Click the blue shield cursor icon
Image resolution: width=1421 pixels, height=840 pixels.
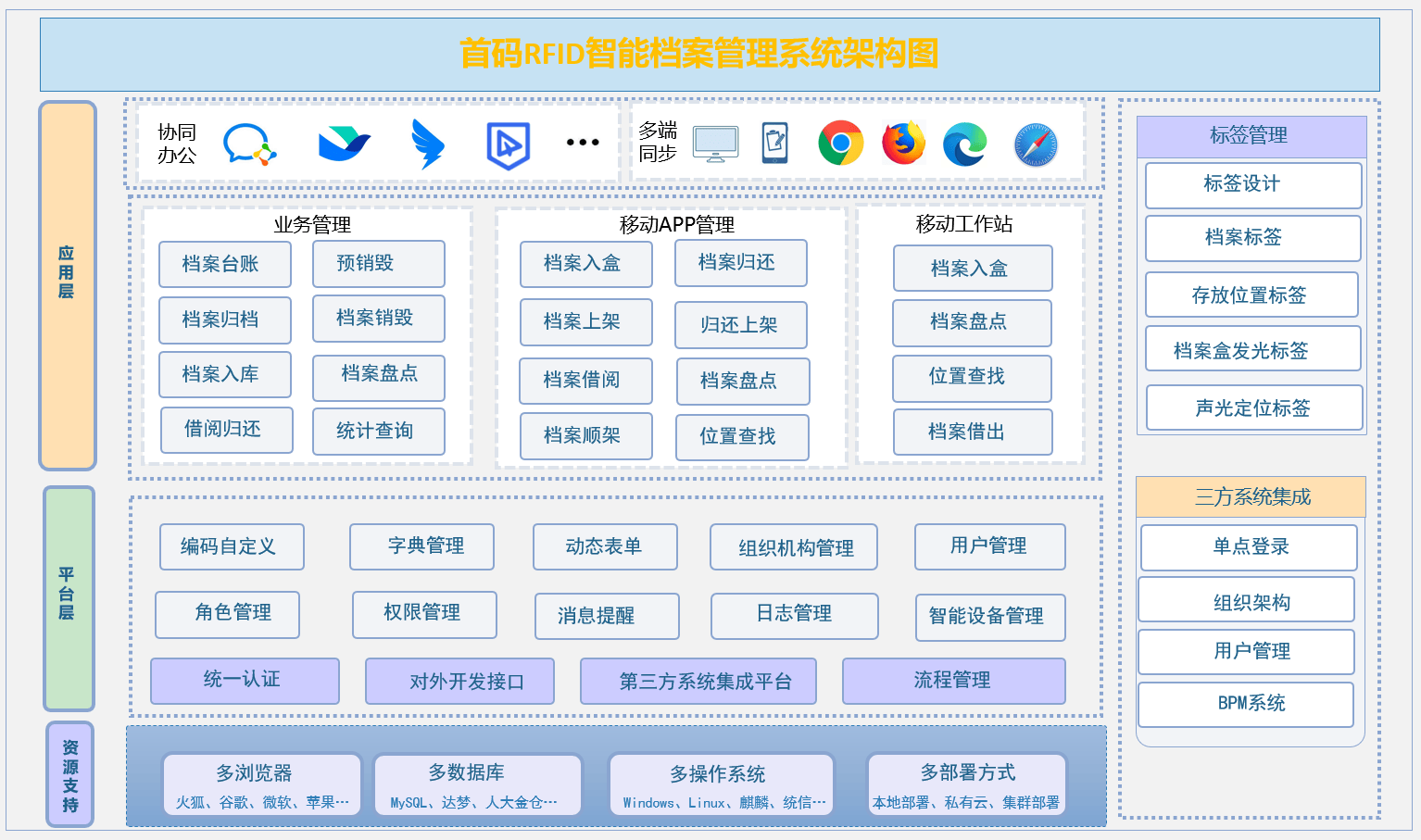pos(508,145)
